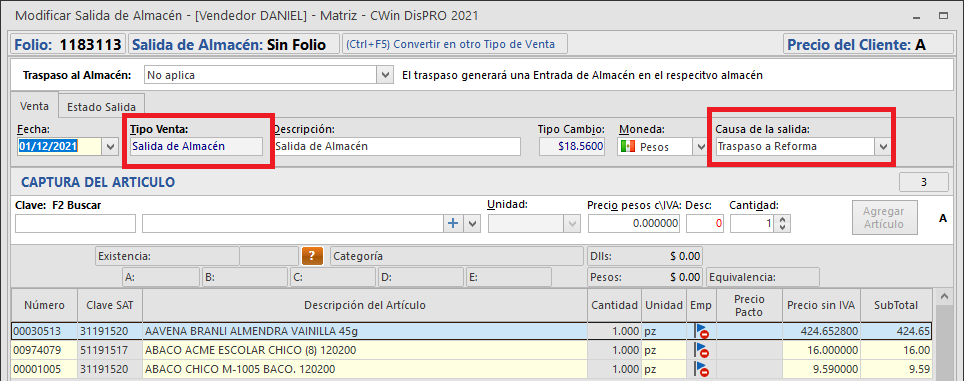Click the Desc discount field
The height and width of the screenshot is (381, 964).
(x=705, y=224)
